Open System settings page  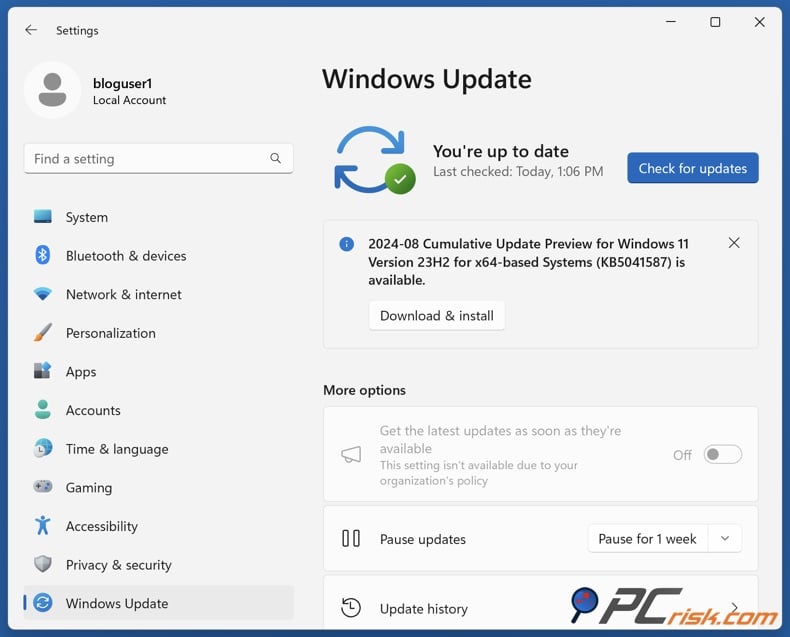tap(159, 217)
